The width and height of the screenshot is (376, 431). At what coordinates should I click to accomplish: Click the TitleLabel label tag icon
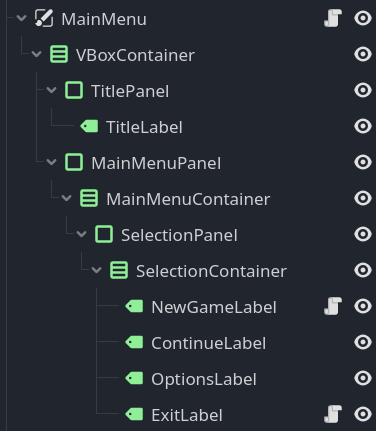click(x=89, y=126)
